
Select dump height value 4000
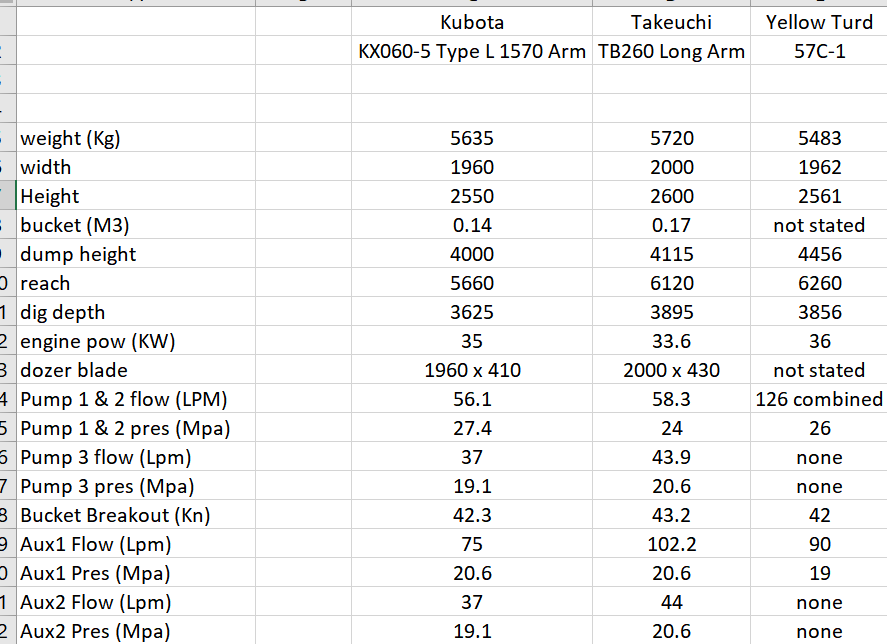pos(472,254)
